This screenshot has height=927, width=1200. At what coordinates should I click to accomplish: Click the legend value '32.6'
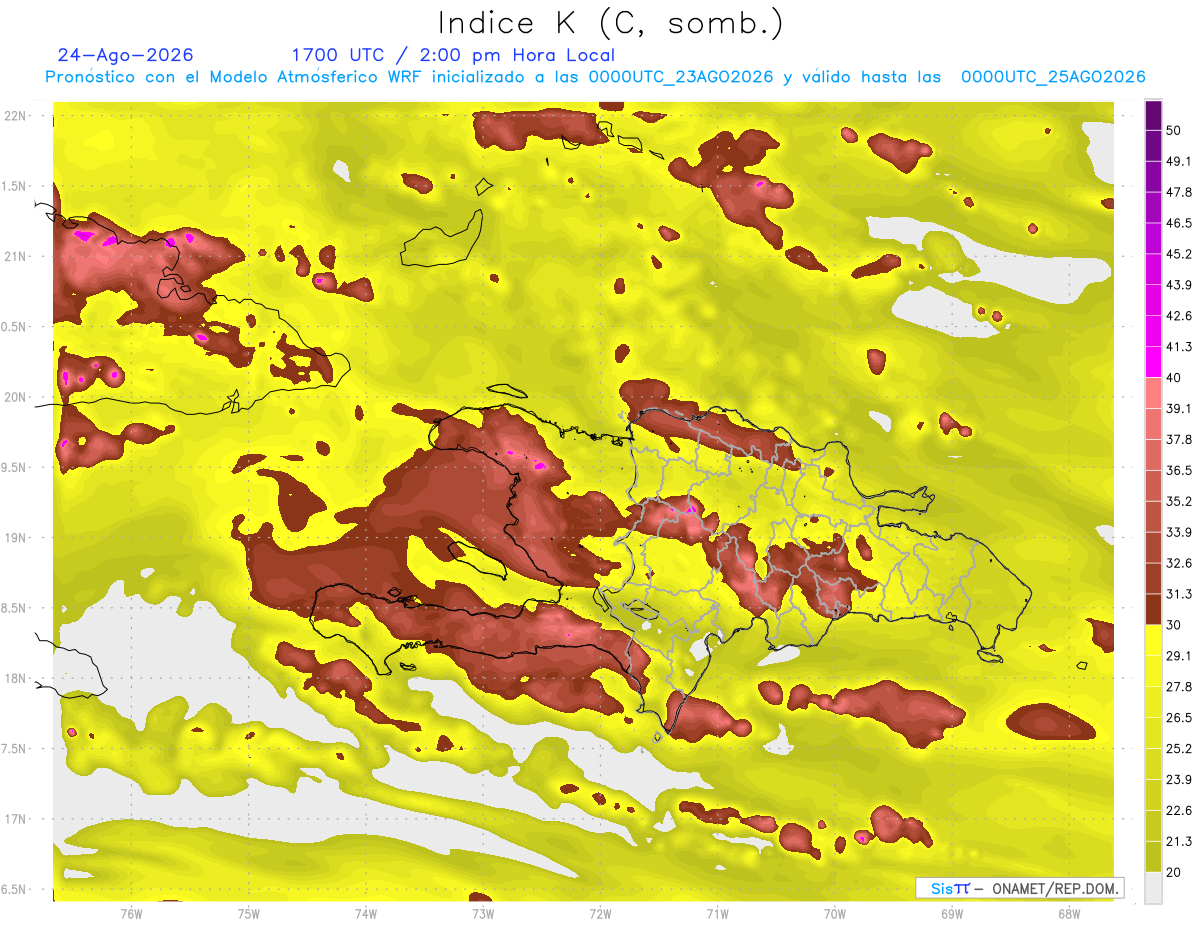pos(1178,563)
